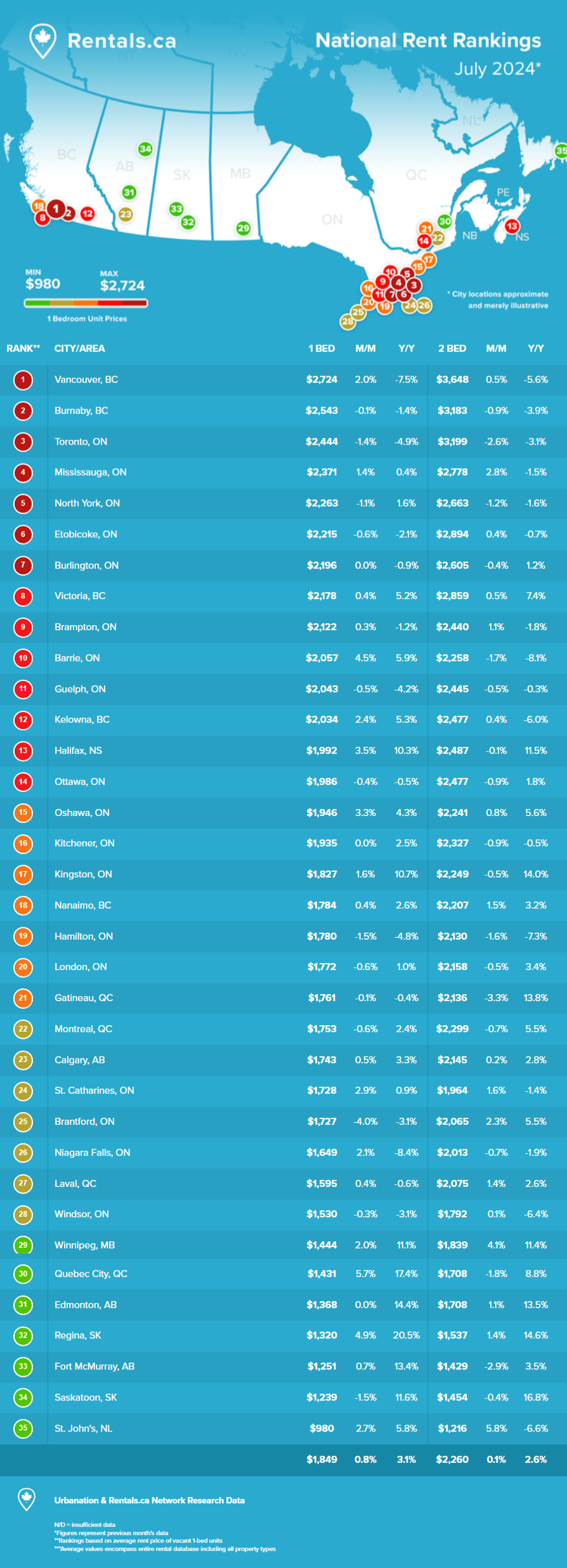The image size is (567, 1568).
Task: Select map marker 31 for Edmonton
Action: [129, 192]
